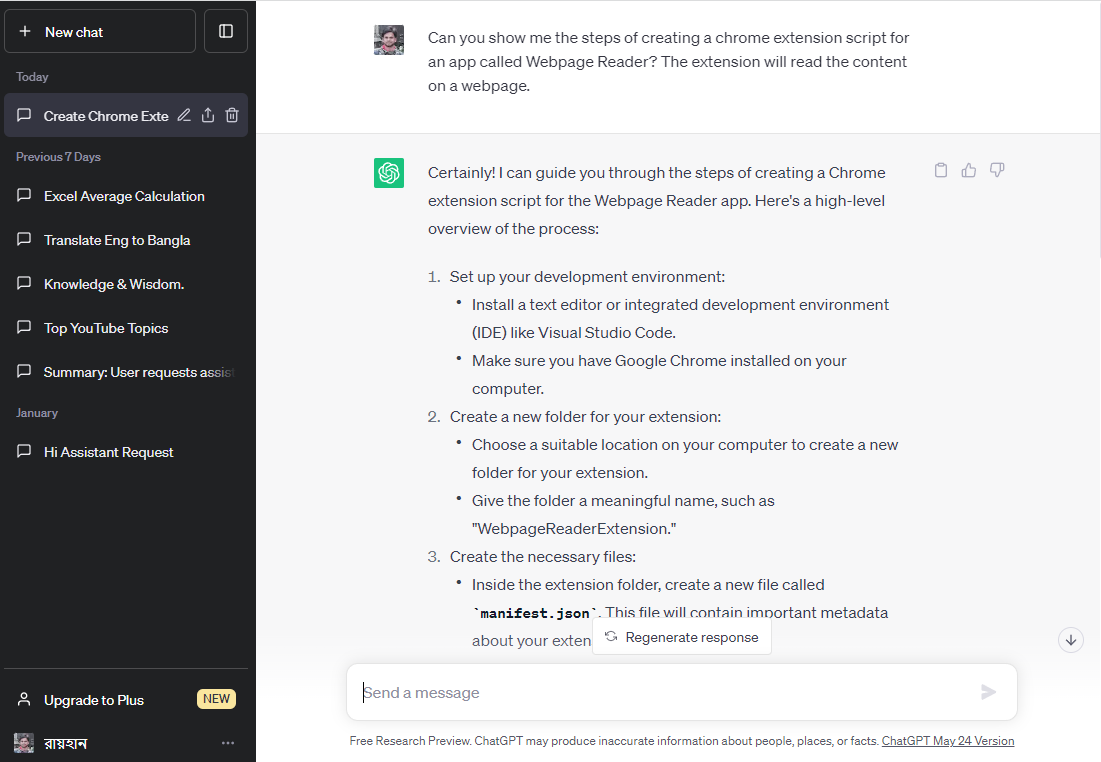Open the Translate Eng to Bangla chat
This screenshot has width=1101, height=762.
117,240
